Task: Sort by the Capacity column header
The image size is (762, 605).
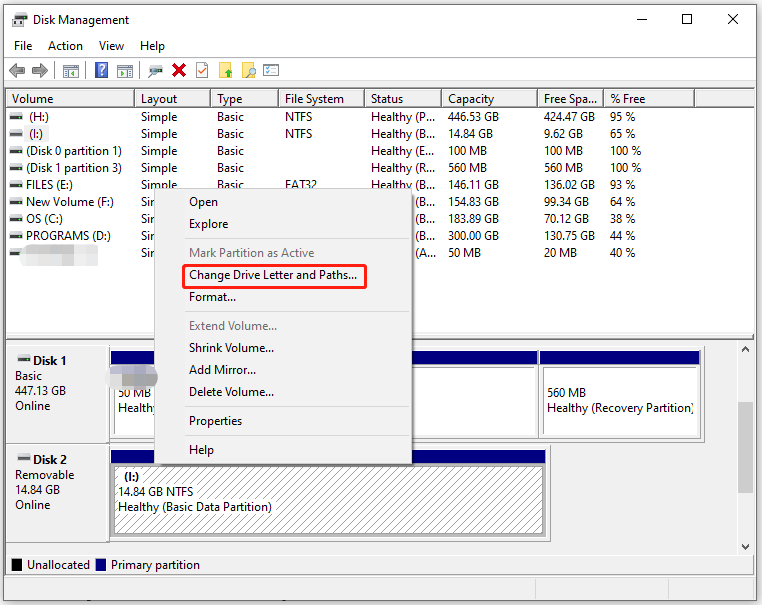Action: coord(489,99)
